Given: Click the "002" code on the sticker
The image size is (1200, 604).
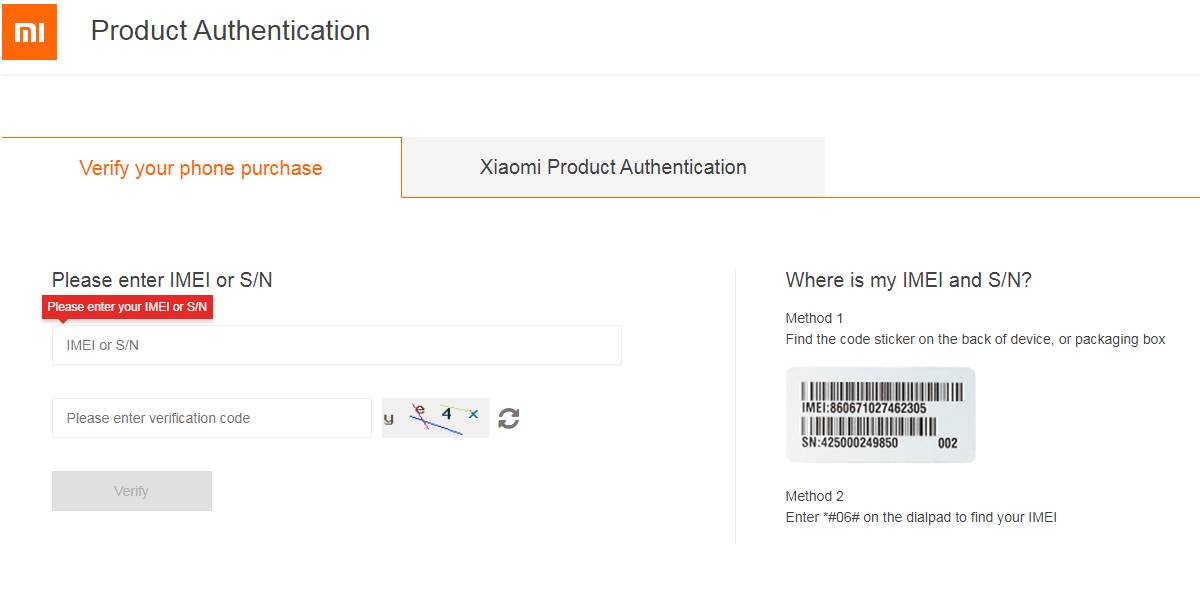Looking at the screenshot, I should [947, 443].
